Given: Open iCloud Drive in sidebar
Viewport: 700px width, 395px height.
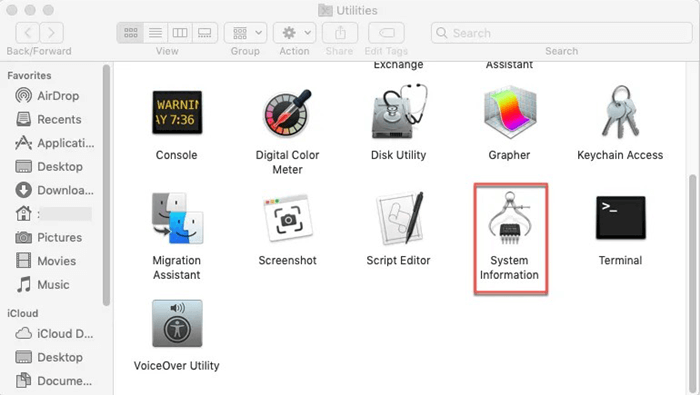Looking at the screenshot, I should (54, 333).
